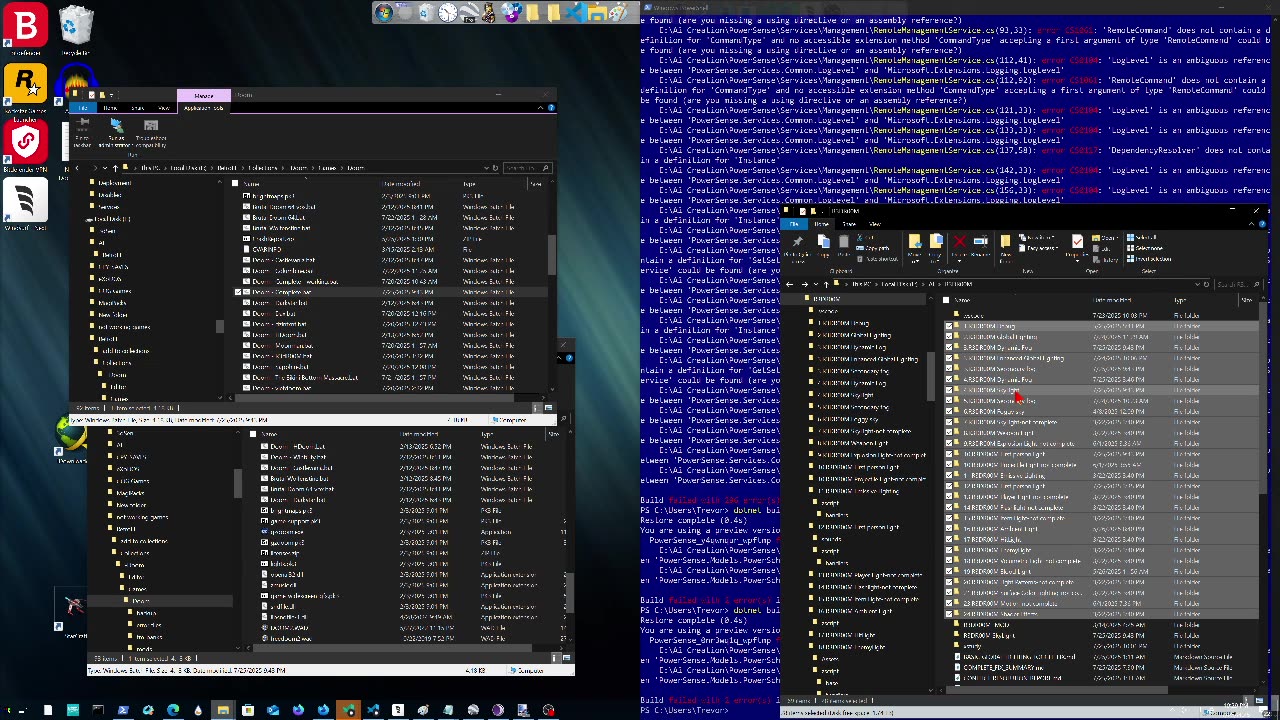Open the Bitdefender desktop shortcut
Image resolution: width=1280 pixels, height=720 pixels.
click(26, 30)
